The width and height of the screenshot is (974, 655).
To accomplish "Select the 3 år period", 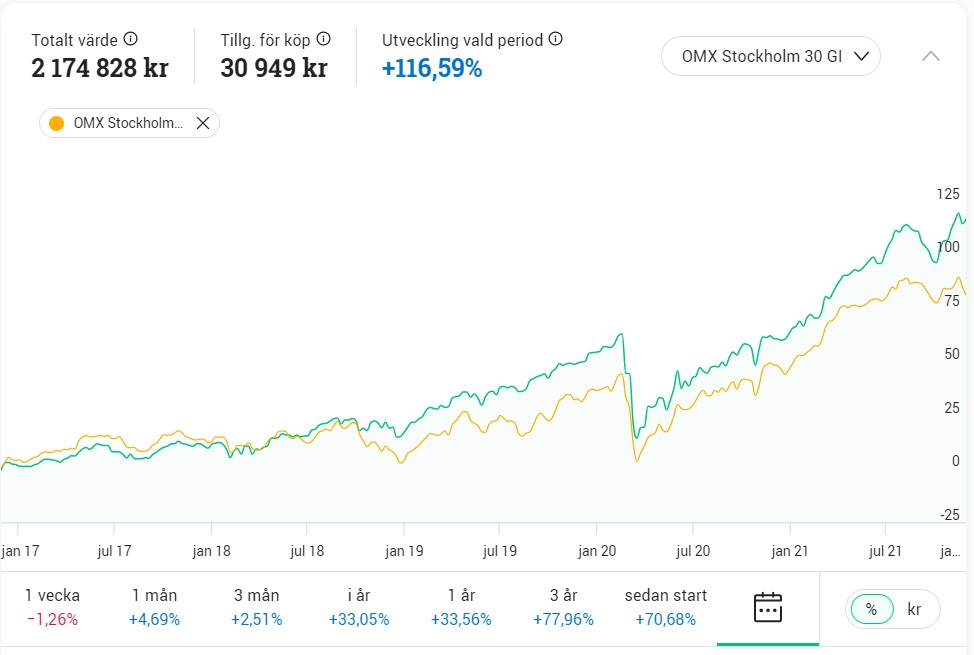I will (x=563, y=607).
